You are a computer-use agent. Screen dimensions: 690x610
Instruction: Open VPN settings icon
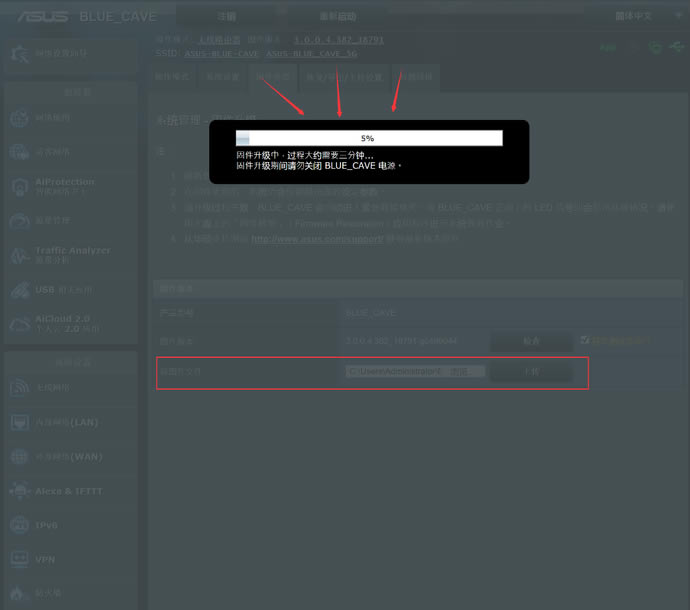(19, 559)
